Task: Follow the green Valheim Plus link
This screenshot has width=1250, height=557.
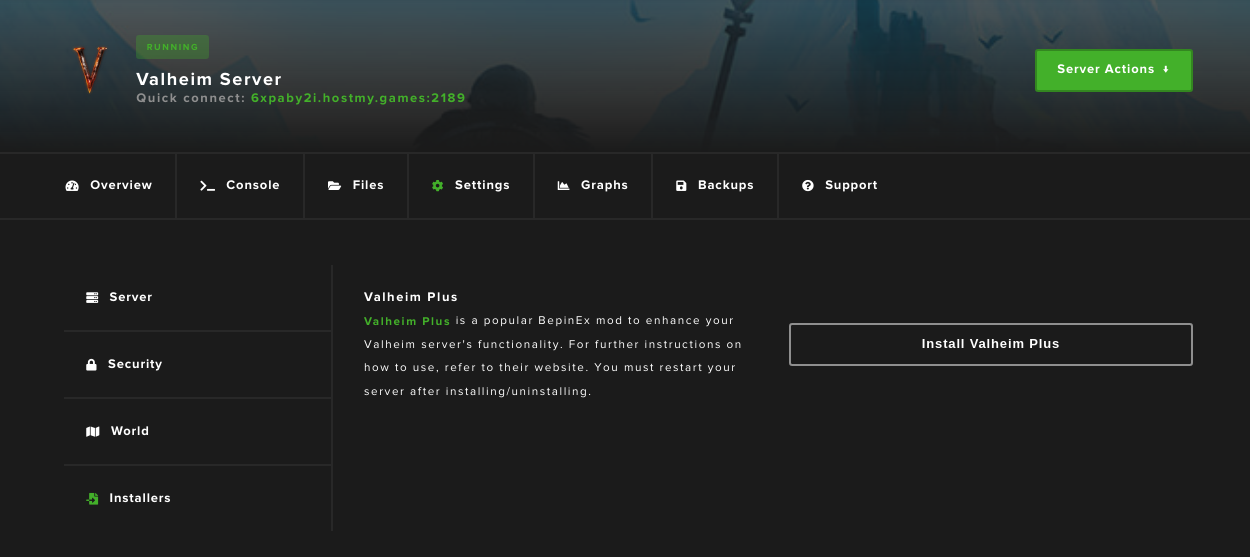Action: tap(407, 321)
